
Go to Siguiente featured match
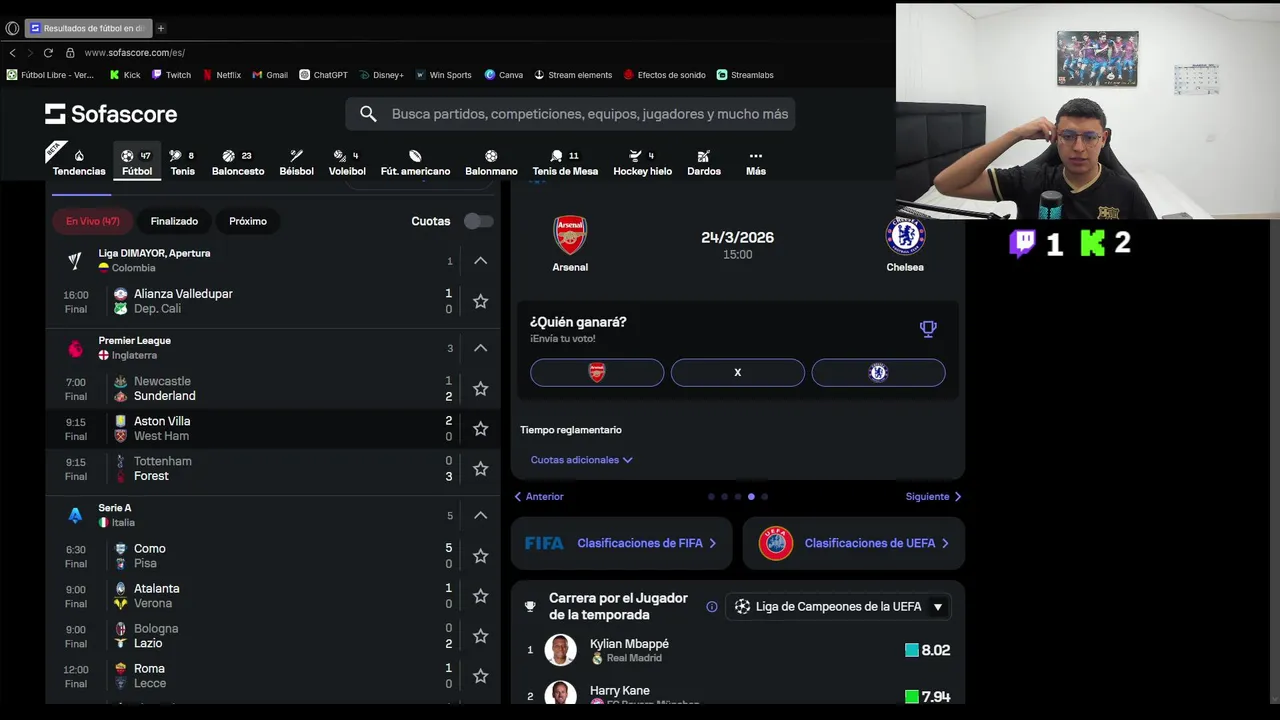tap(934, 496)
